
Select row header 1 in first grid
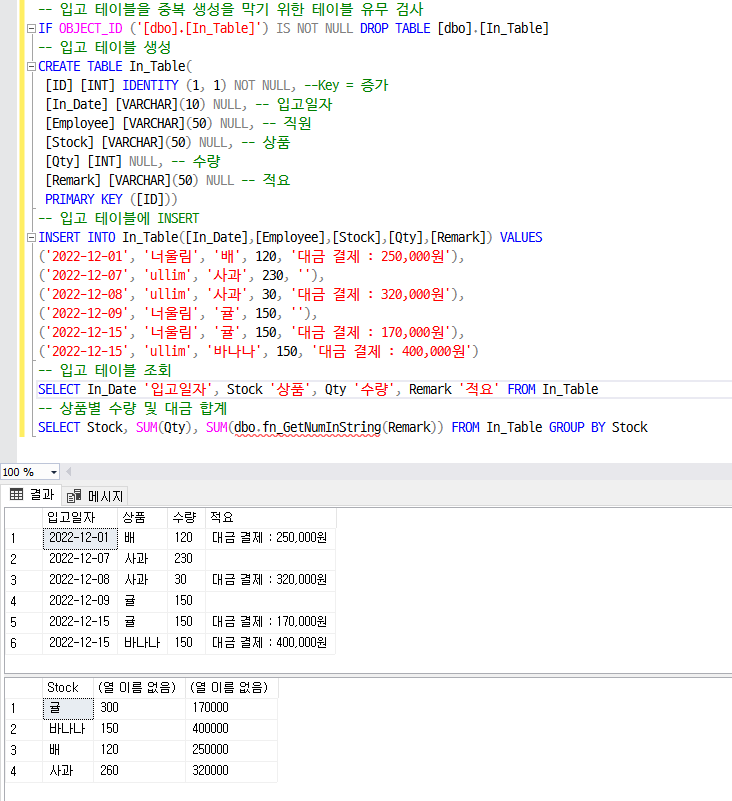[x=23, y=538]
